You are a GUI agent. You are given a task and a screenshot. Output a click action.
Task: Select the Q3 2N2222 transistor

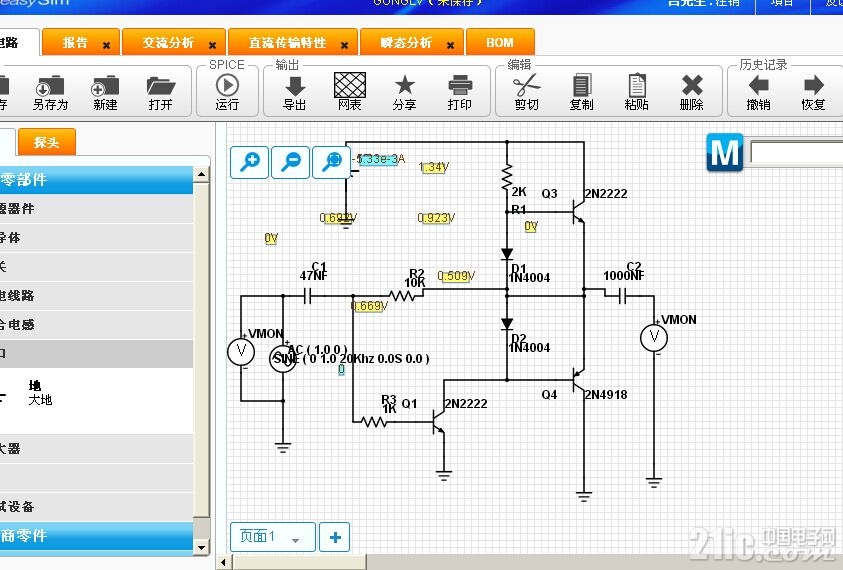coord(577,211)
